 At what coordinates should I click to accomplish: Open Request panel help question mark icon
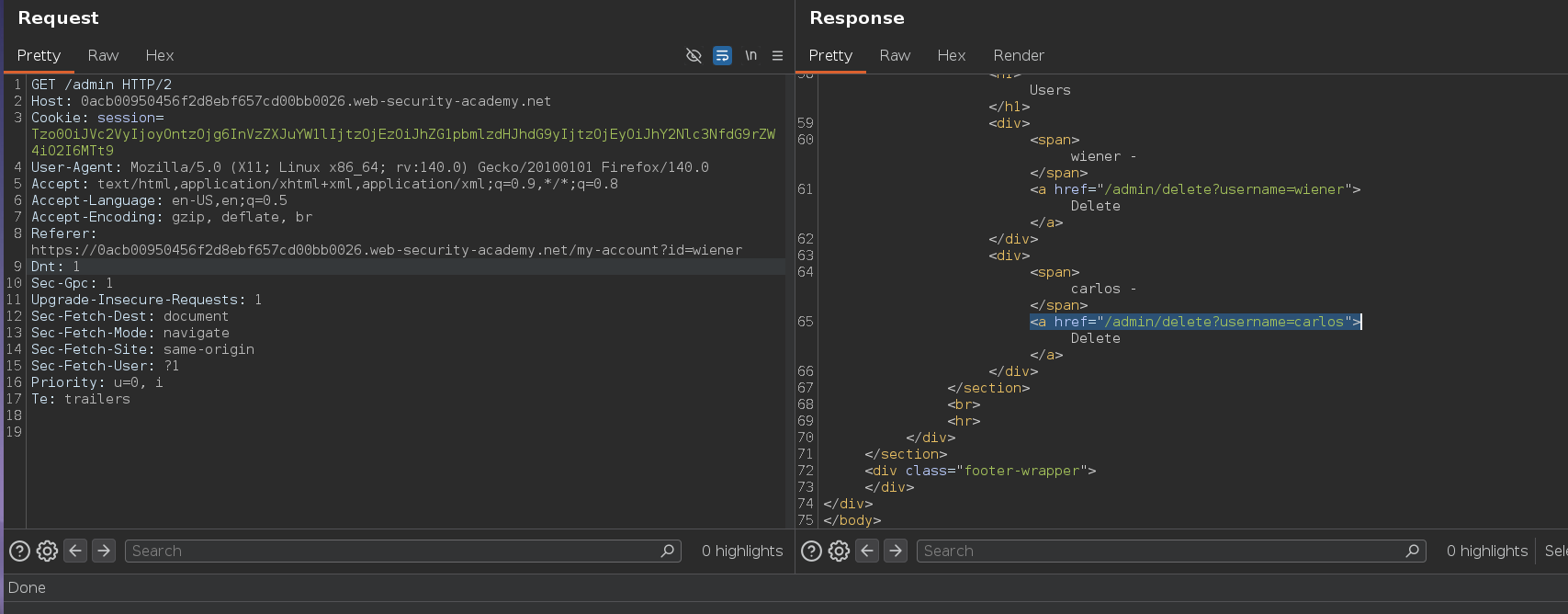click(19, 551)
